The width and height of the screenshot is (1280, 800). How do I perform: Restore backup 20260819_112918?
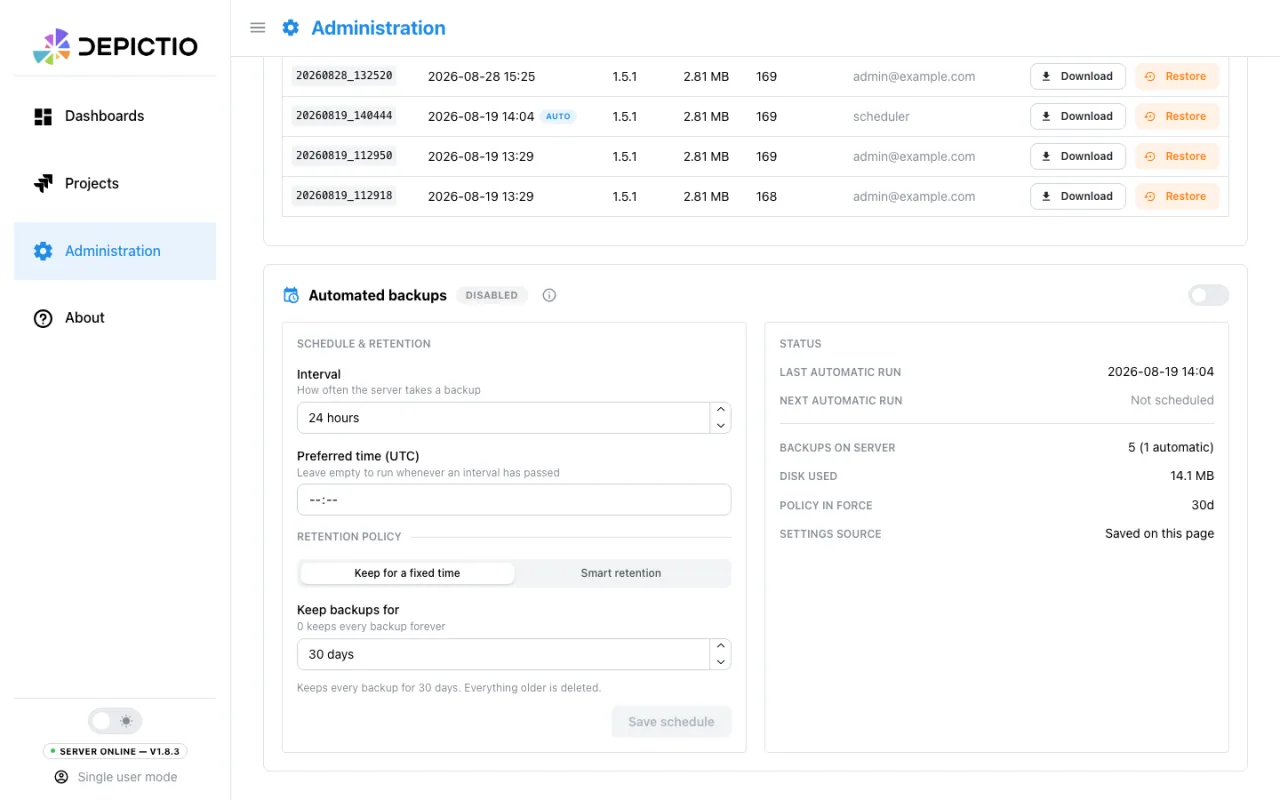coord(1177,196)
